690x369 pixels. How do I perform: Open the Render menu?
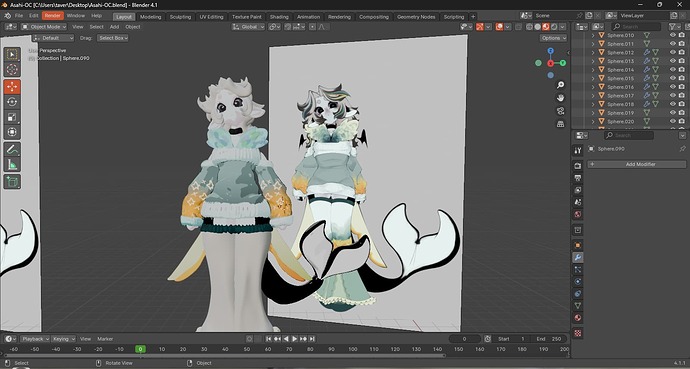(53, 16)
